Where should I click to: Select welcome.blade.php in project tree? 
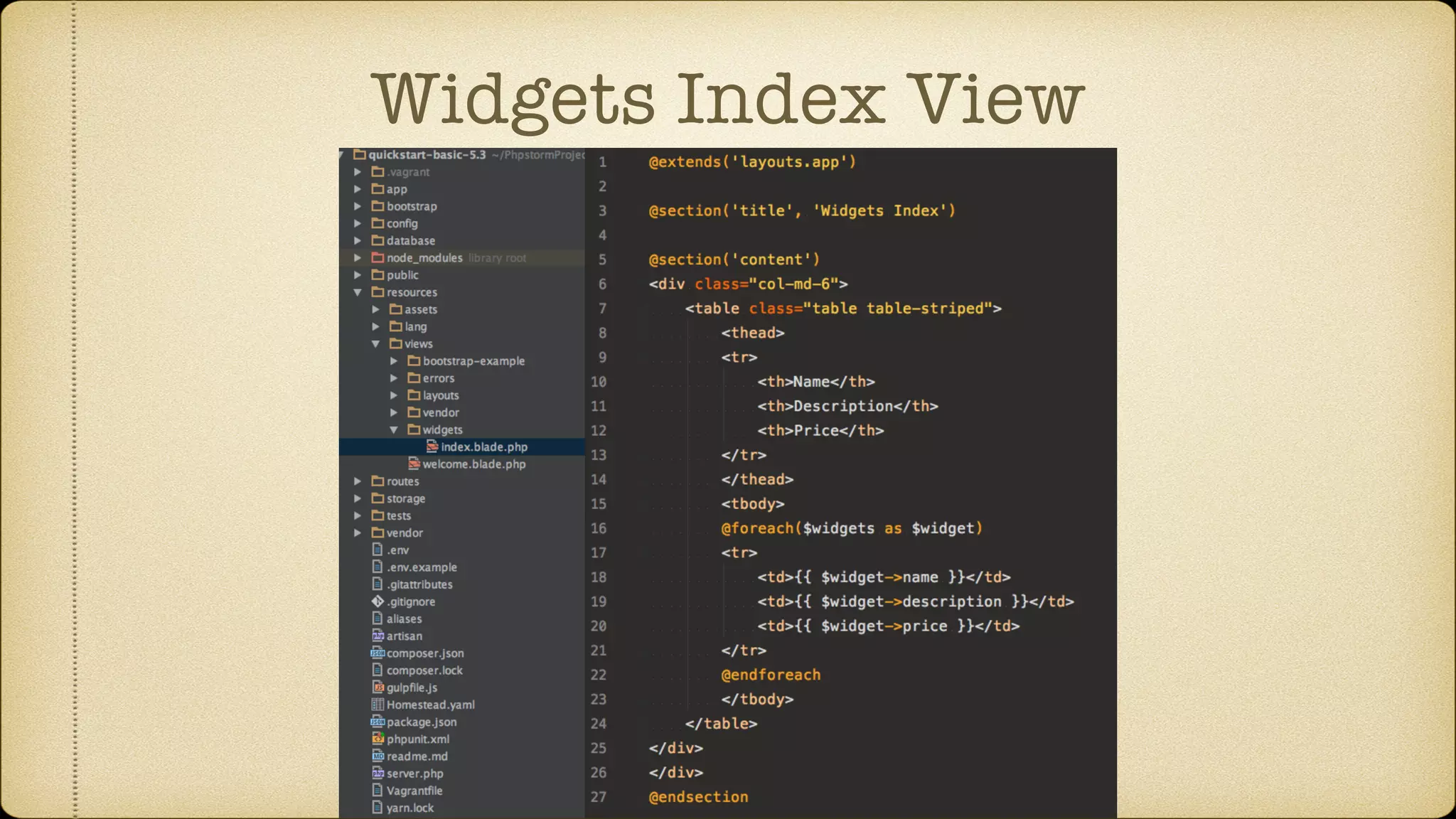(462, 464)
